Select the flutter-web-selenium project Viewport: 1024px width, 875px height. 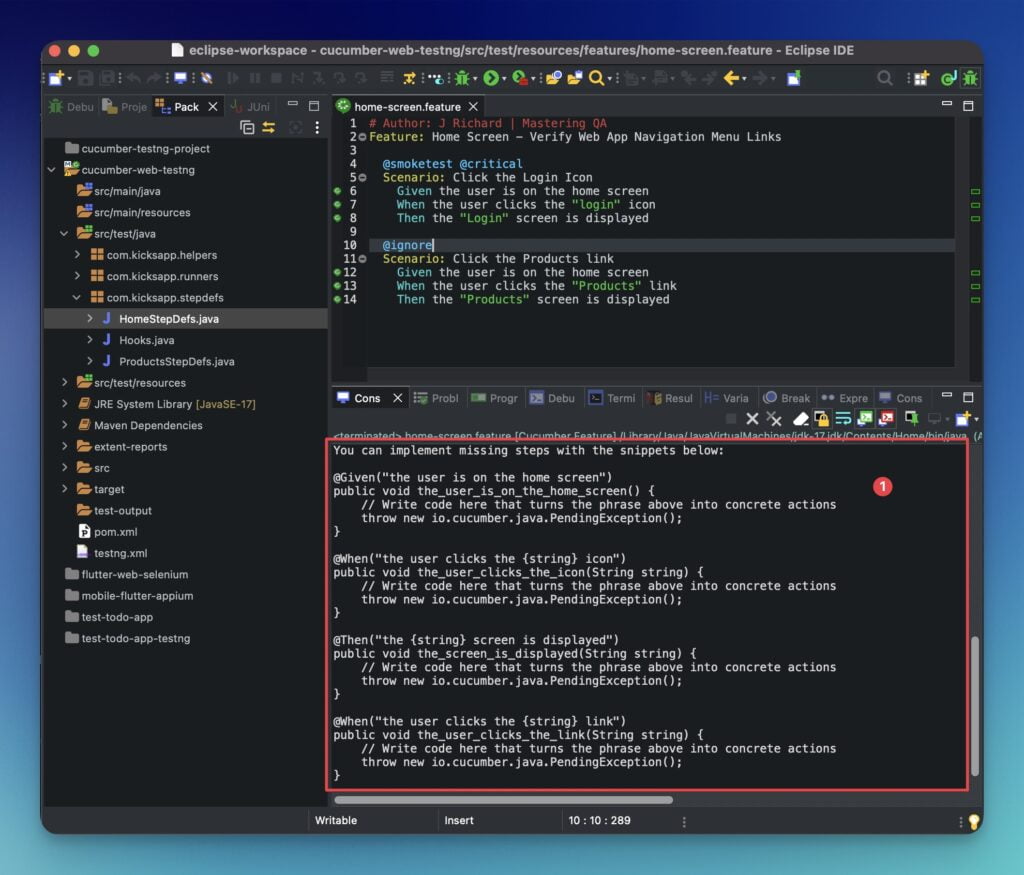[x=135, y=575]
